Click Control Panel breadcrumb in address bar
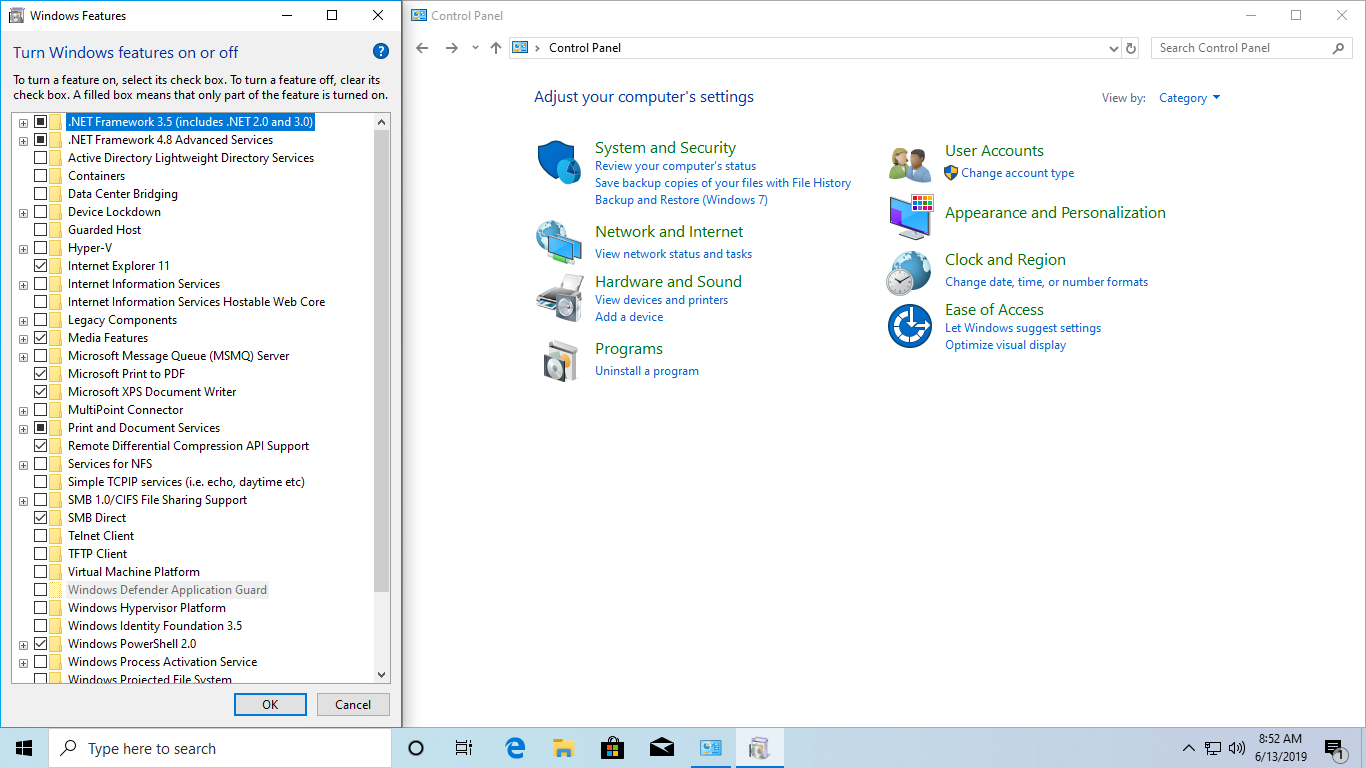The width and height of the screenshot is (1366, 768). click(x=585, y=48)
